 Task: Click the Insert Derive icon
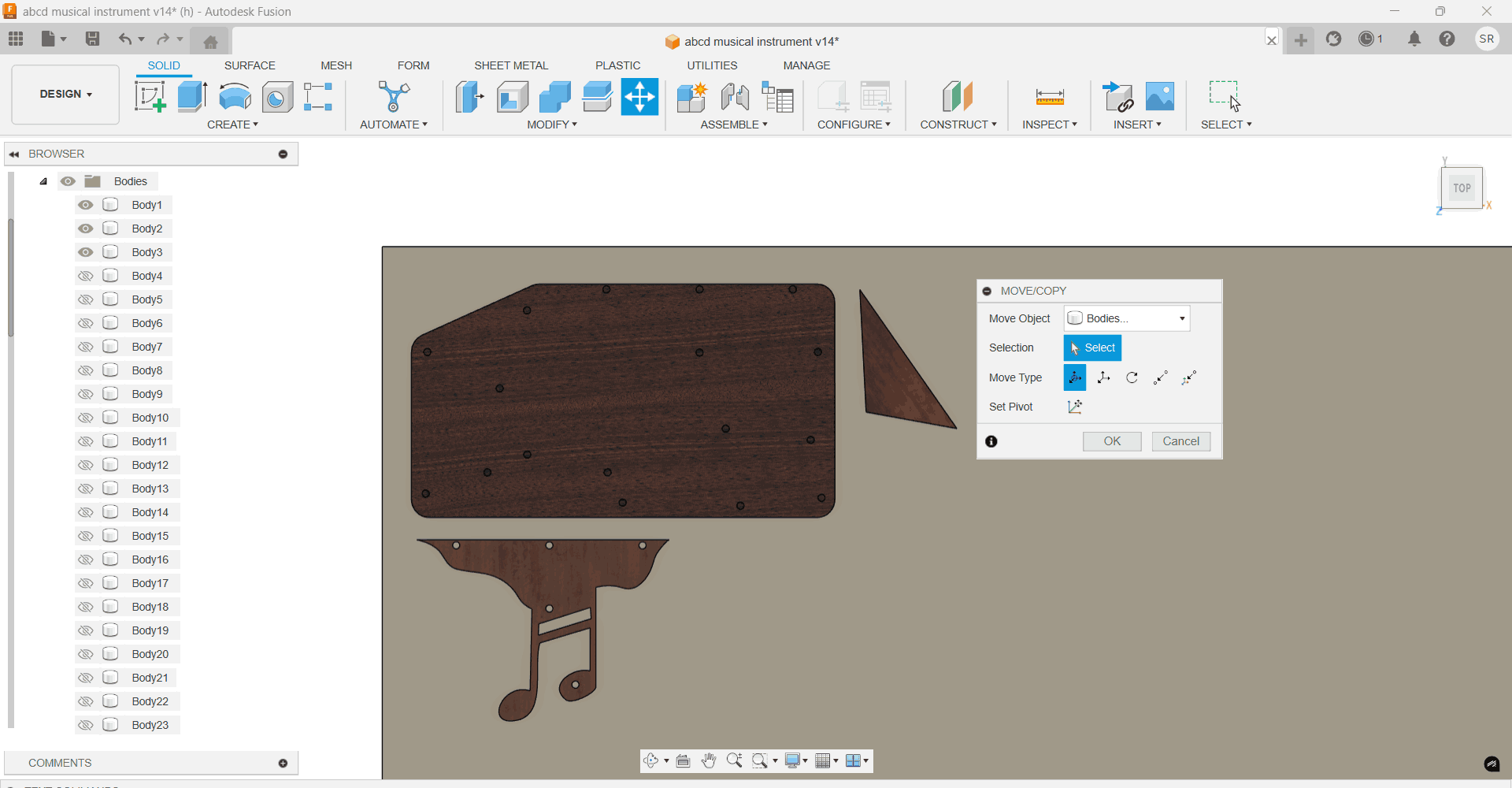point(1117,97)
